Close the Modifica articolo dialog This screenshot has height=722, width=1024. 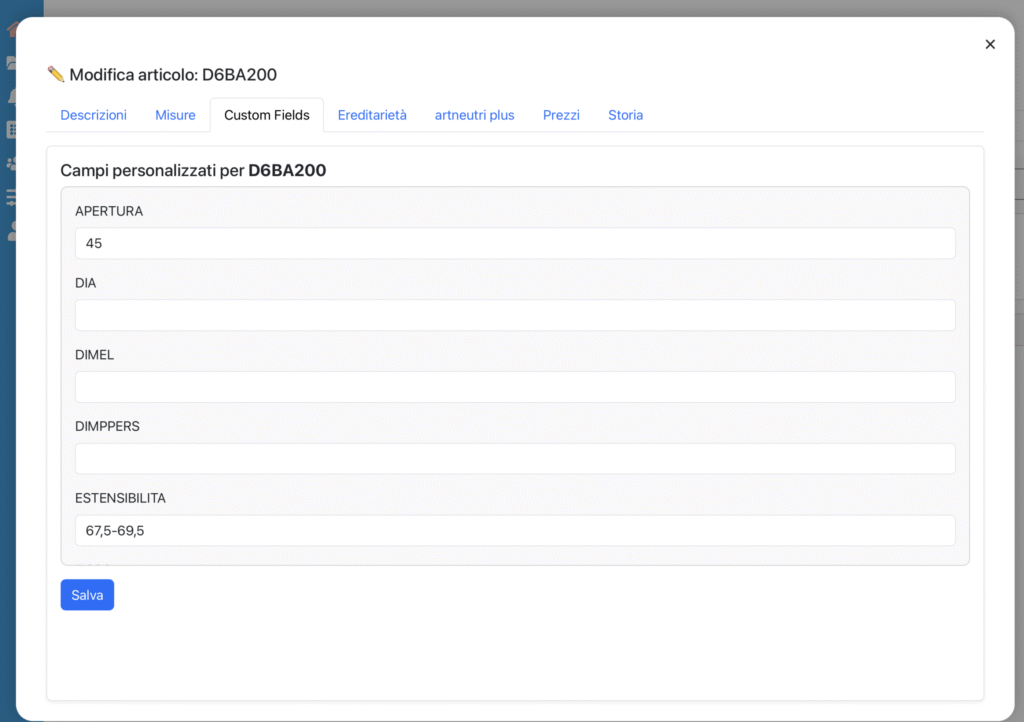coord(990,44)
